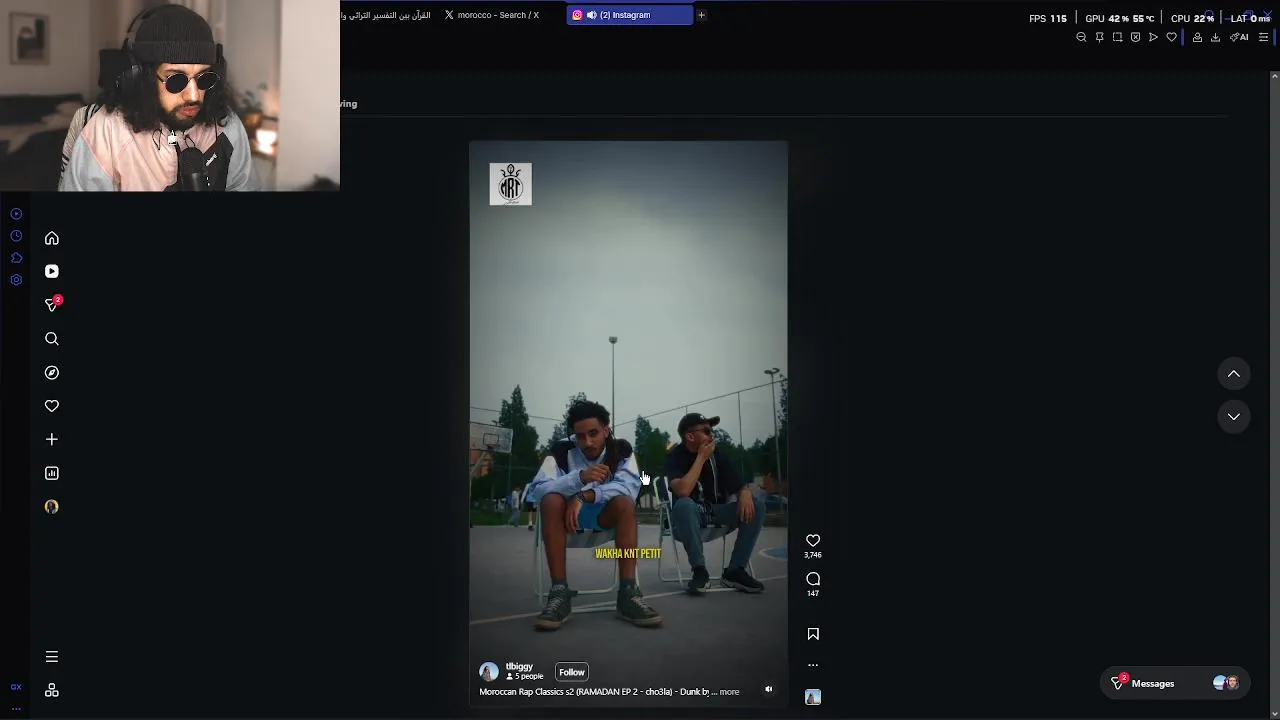Open the Dashboard chart icon
Viewport: 1280px width, 720px height.
(52, 473)
